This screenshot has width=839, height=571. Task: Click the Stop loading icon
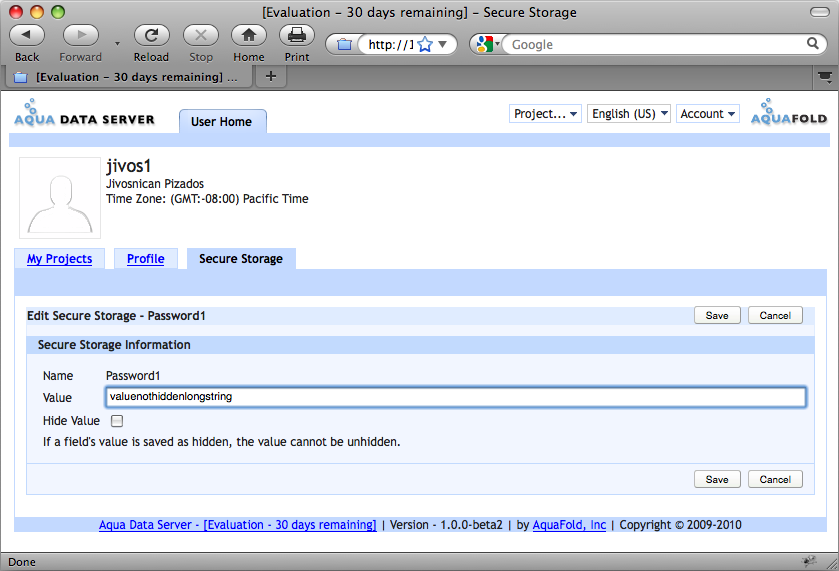201,35
